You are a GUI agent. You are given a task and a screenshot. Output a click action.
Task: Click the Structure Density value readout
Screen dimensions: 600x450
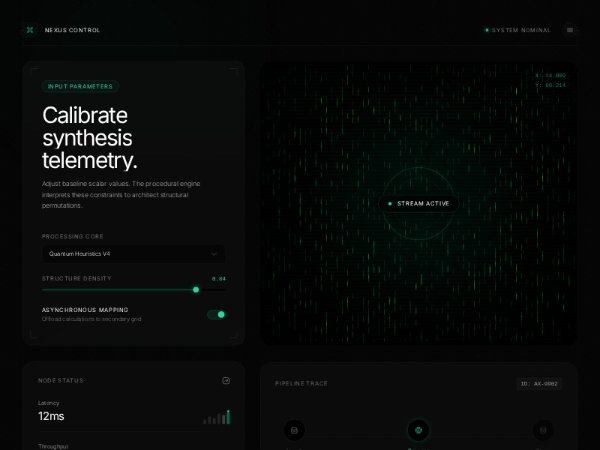click(219, 278)
